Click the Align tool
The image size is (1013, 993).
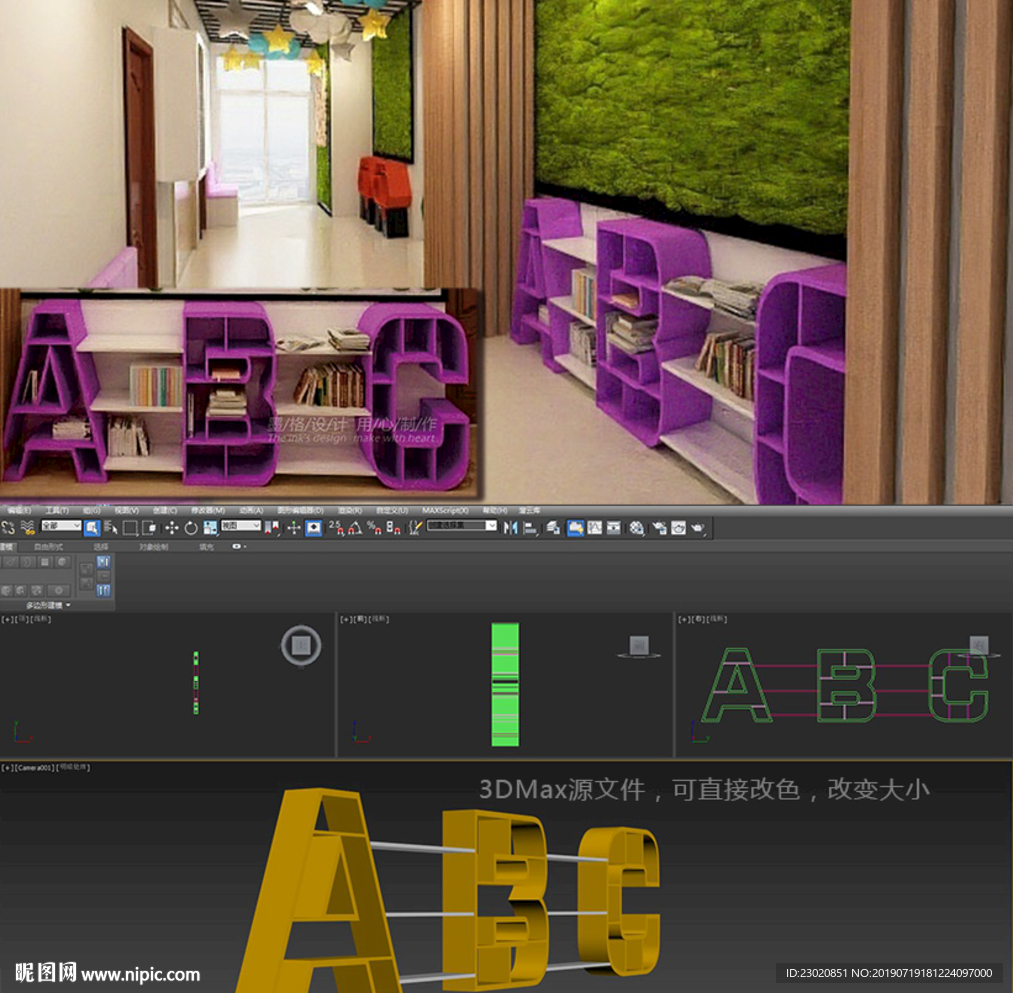(x=530, y=528)
